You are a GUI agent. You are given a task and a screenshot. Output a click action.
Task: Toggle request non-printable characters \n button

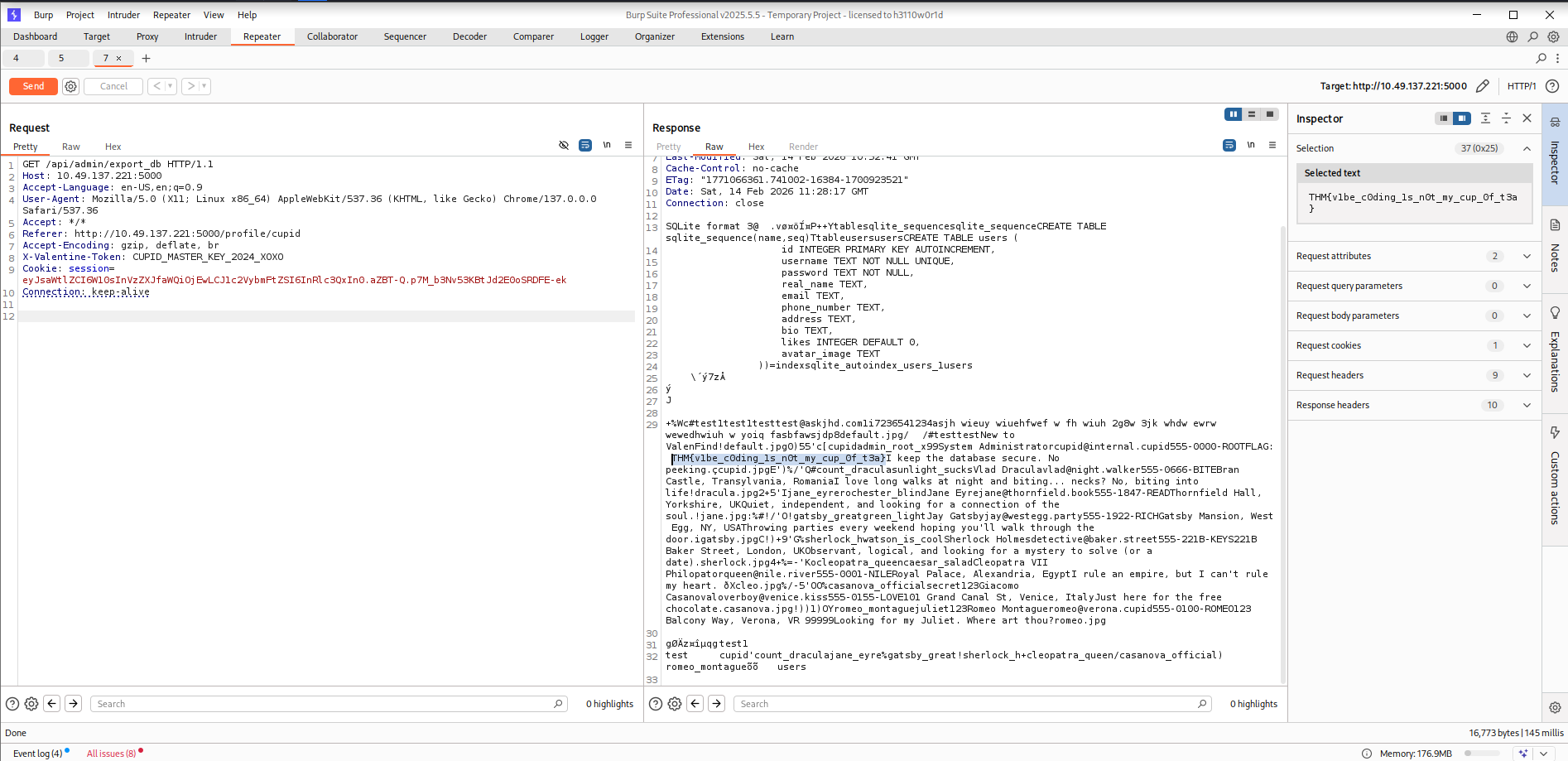coord(607,145)
